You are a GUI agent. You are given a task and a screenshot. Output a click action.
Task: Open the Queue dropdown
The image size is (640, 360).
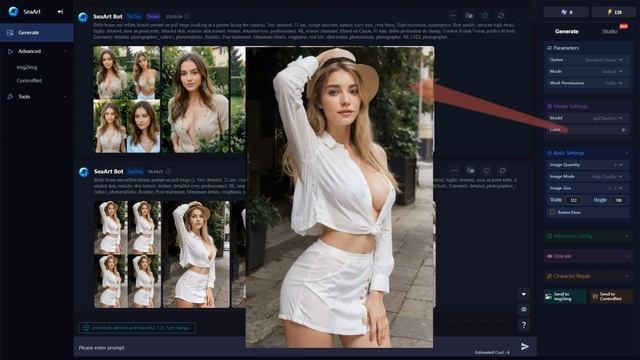click(588, 60)
